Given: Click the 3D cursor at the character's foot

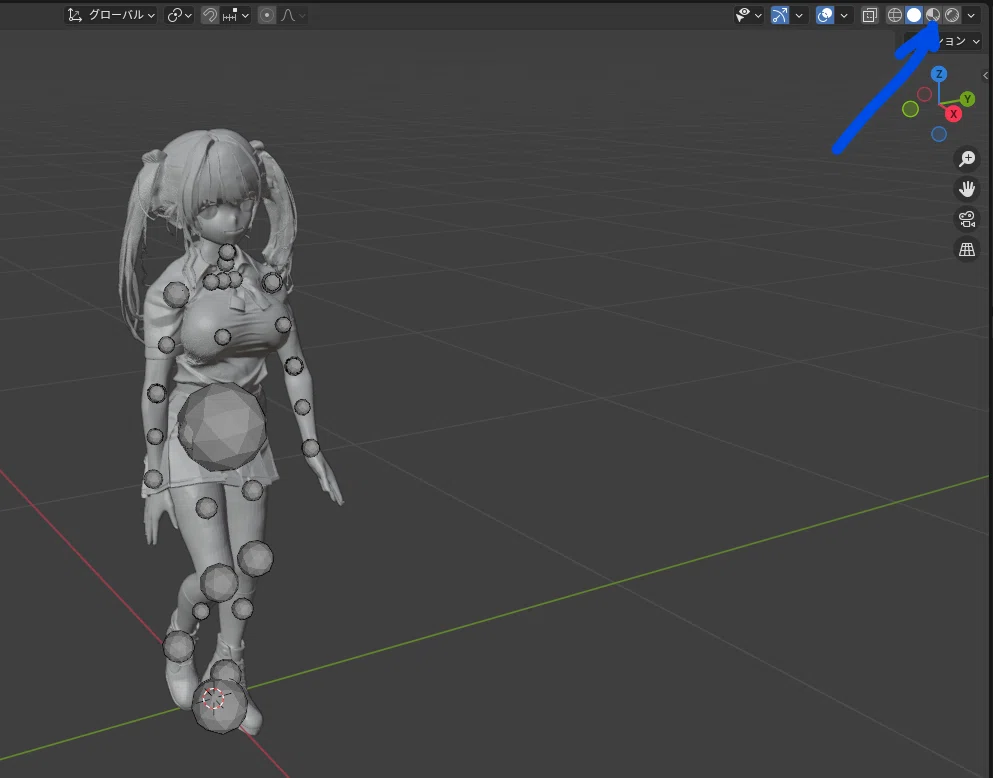Looking at the screenshot, I should point(213,699).
